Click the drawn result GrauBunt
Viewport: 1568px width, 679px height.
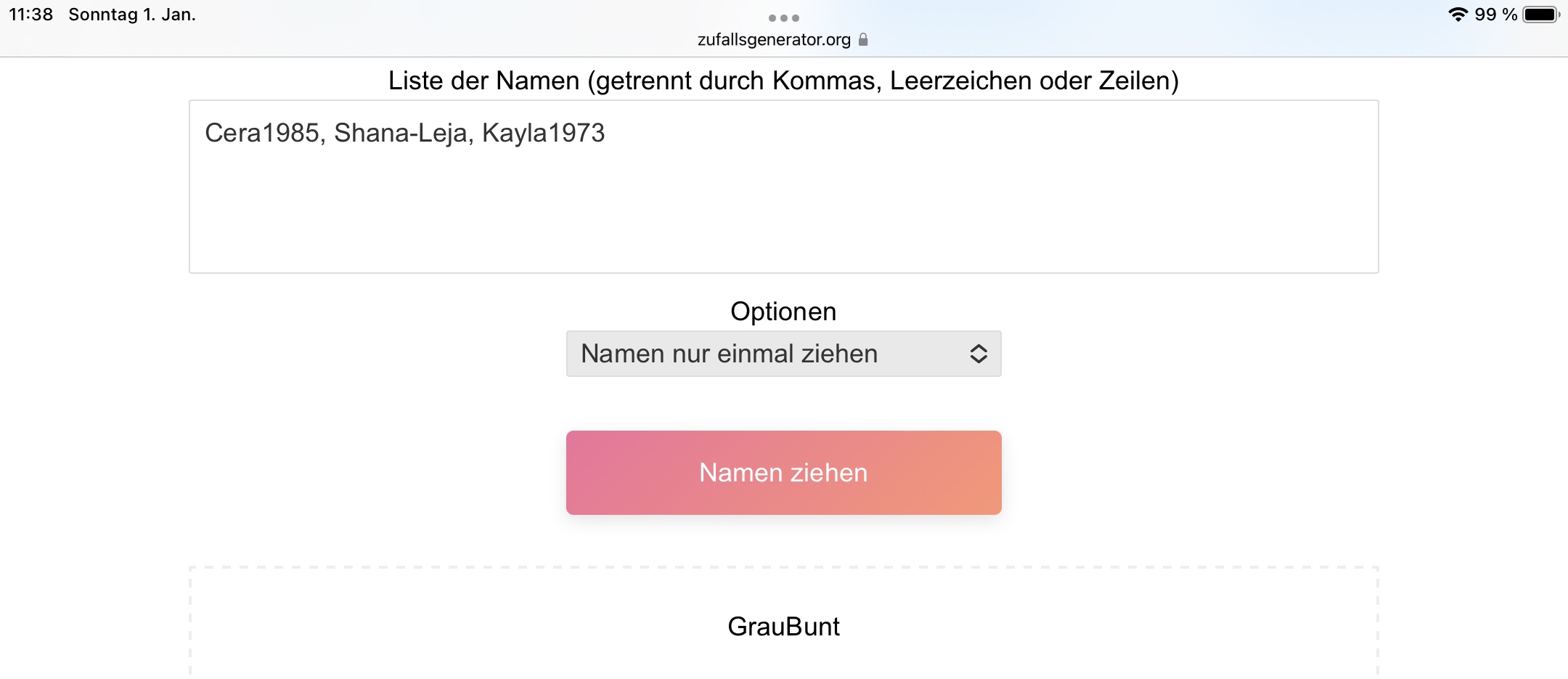[783, 626]
